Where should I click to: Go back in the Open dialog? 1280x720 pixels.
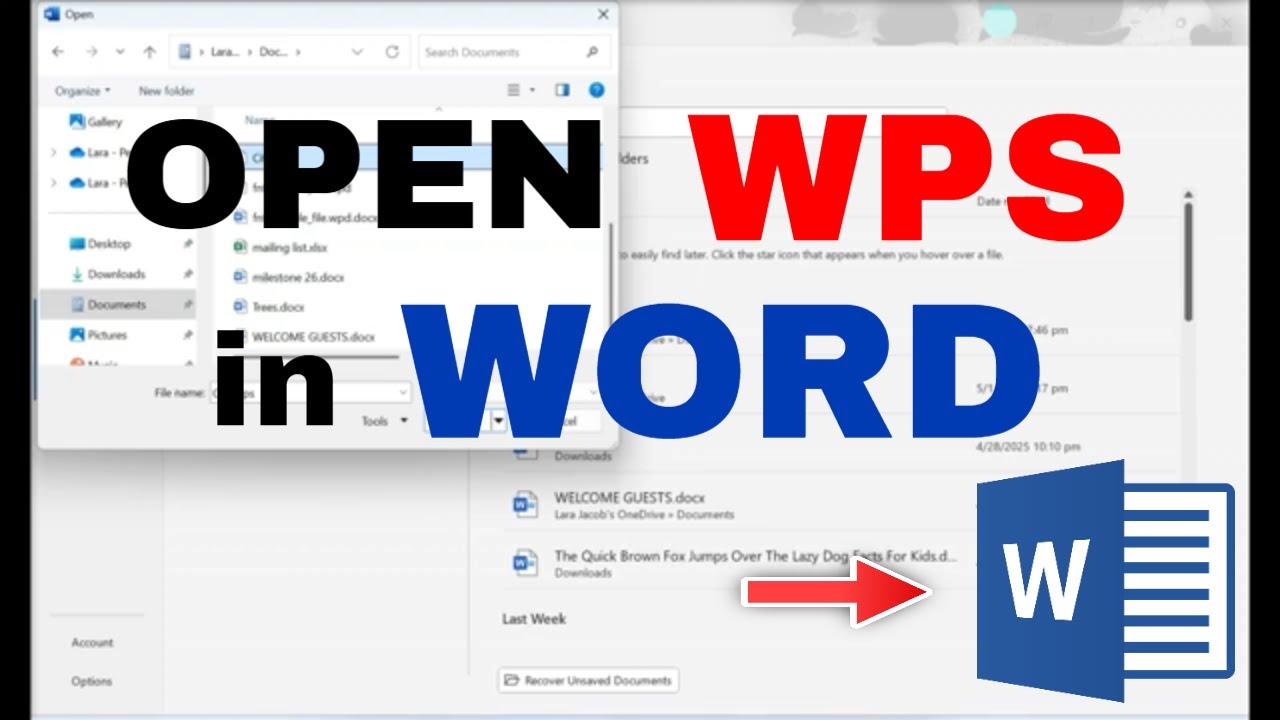coord(58,52)
